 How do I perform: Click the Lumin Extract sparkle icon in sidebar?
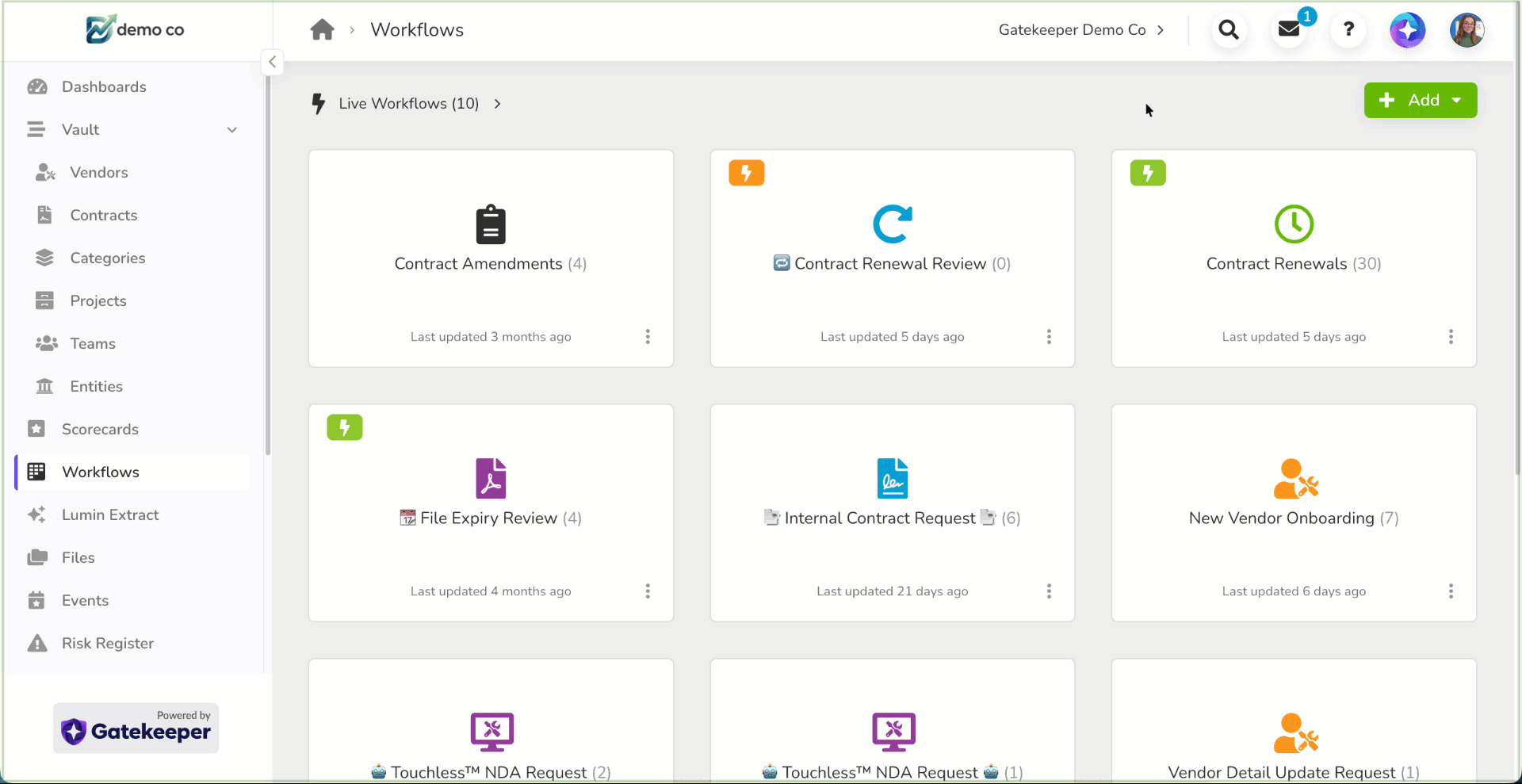[36, 515]
